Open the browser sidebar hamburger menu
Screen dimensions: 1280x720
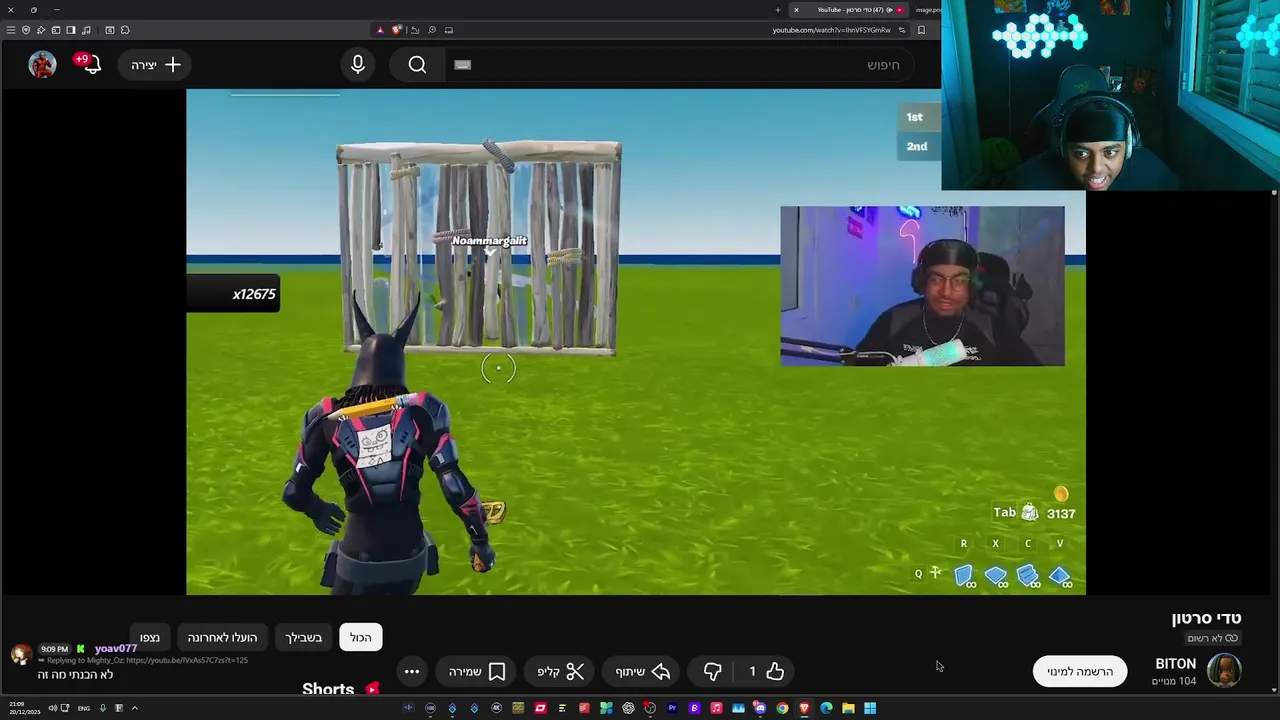click(11, 30)
